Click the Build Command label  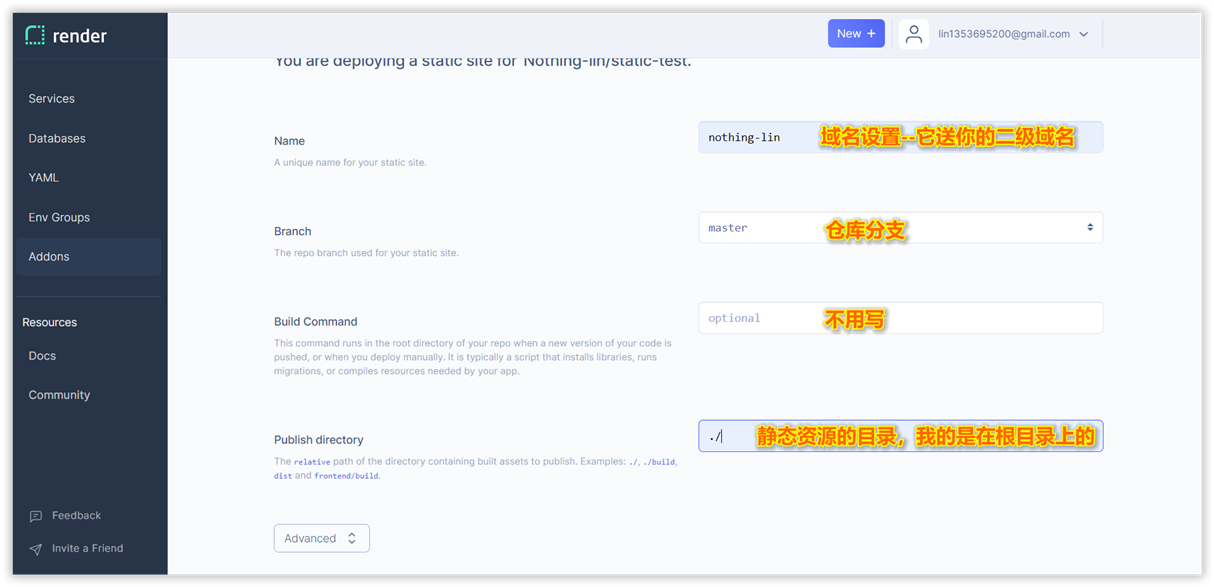(316, 322)
